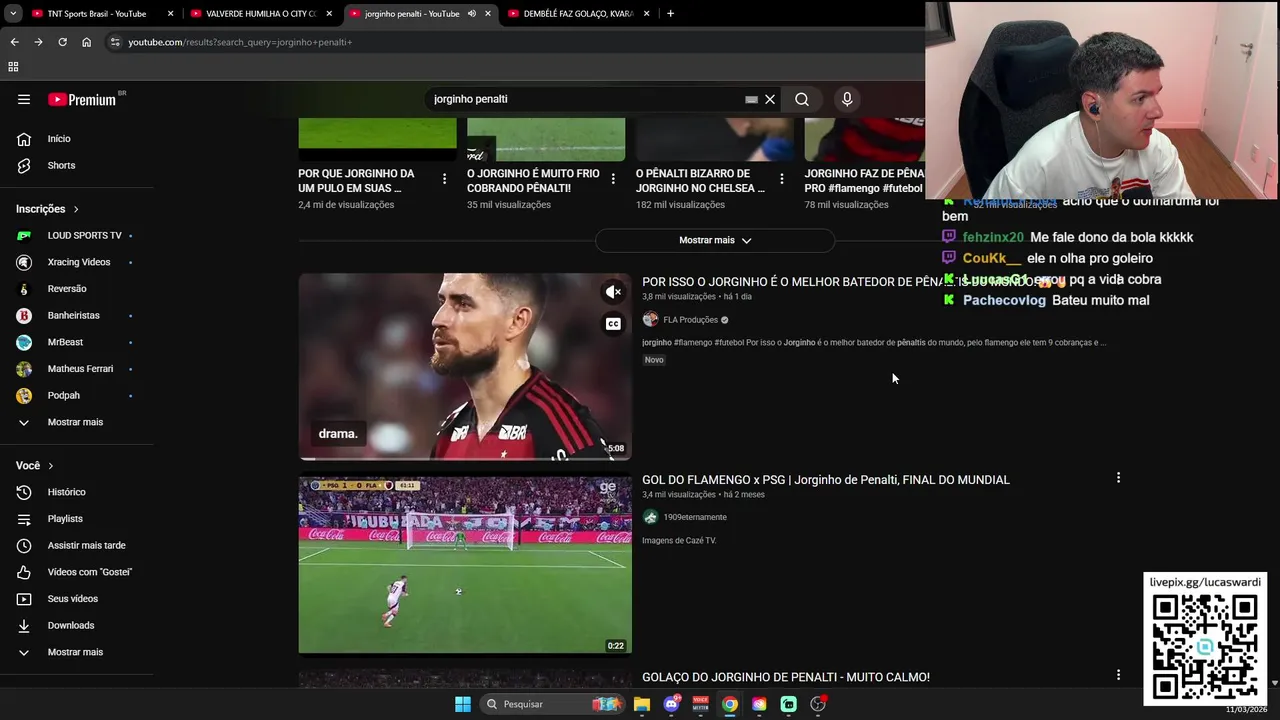
Task: Play the Flamengo x PSG penalty thumbnail
Action: click(x=465, y=565)
